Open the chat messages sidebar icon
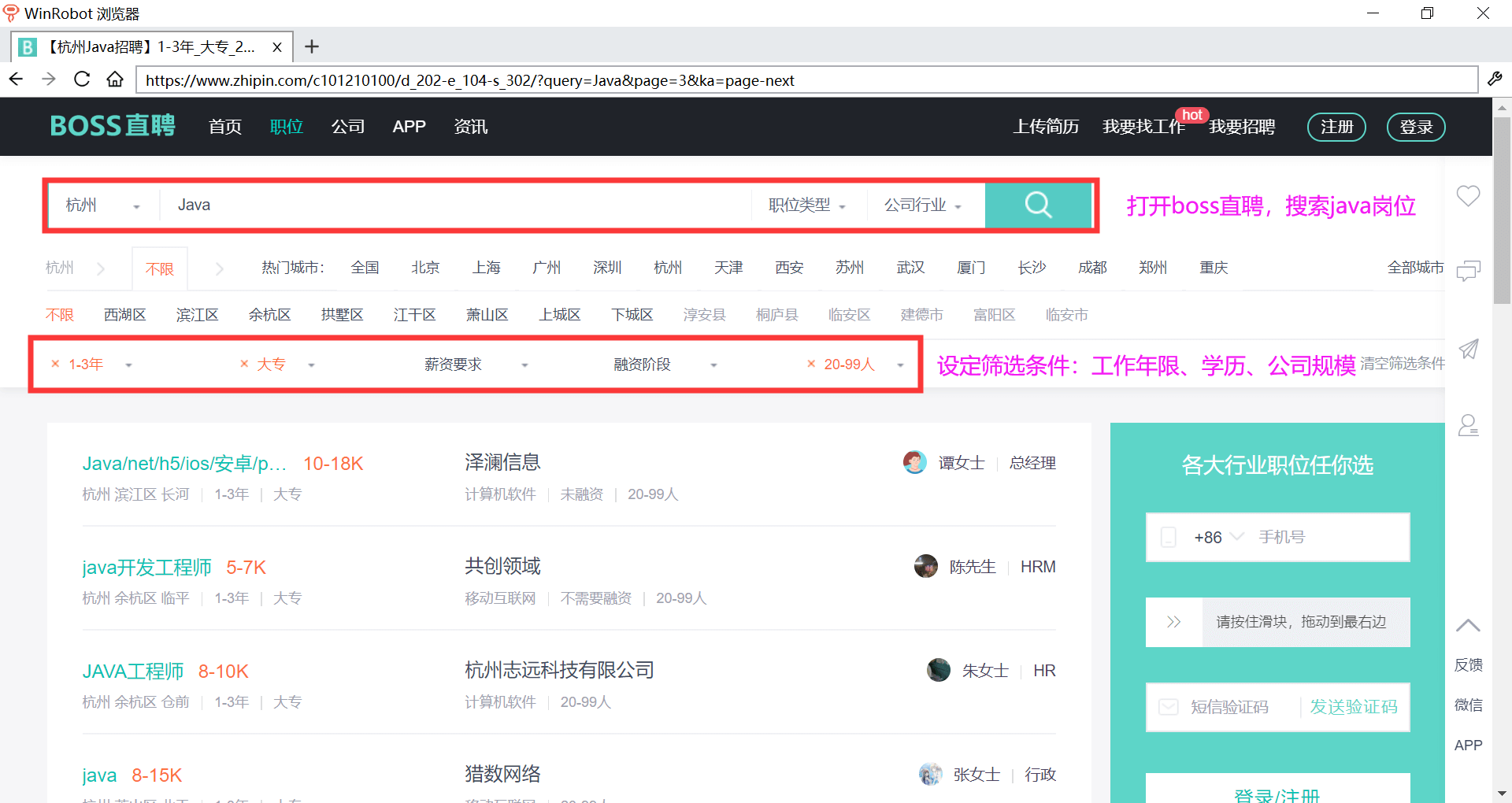 [x=1468, y=271]
